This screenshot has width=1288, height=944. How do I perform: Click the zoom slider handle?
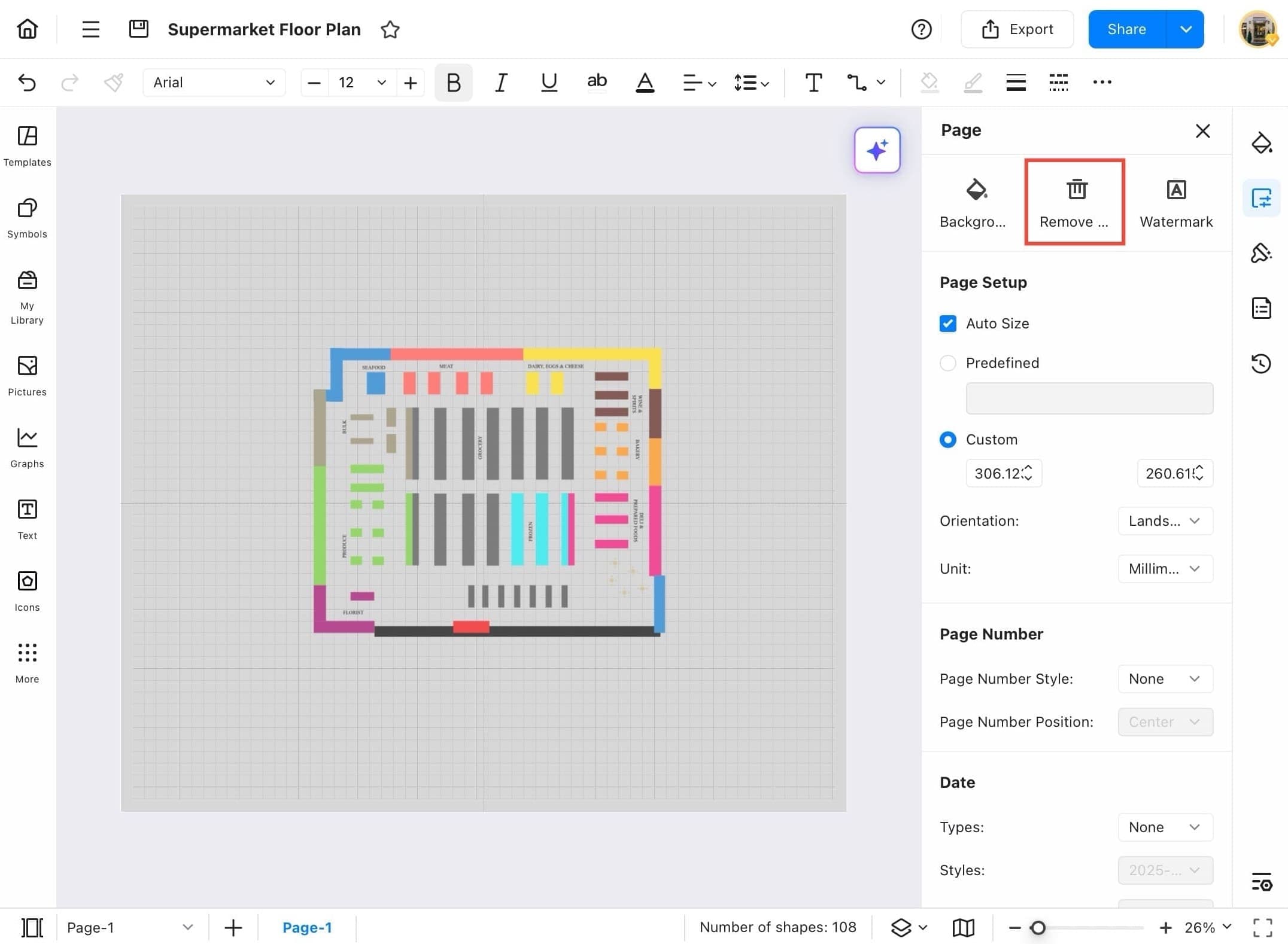1038,927
